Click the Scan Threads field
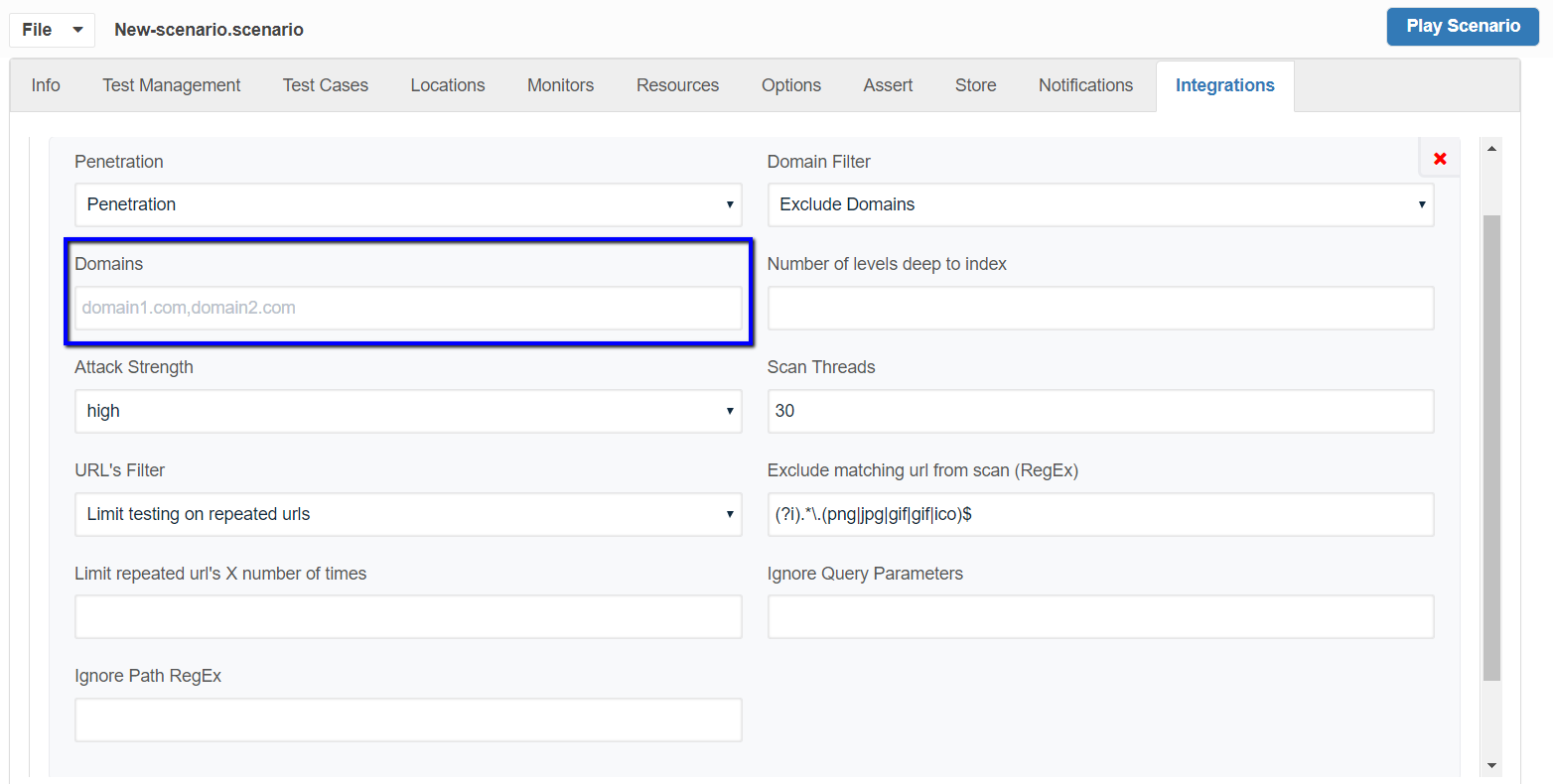Image resolution: width=1553 pixels, height=784 pixels. tap(1100, 411)
